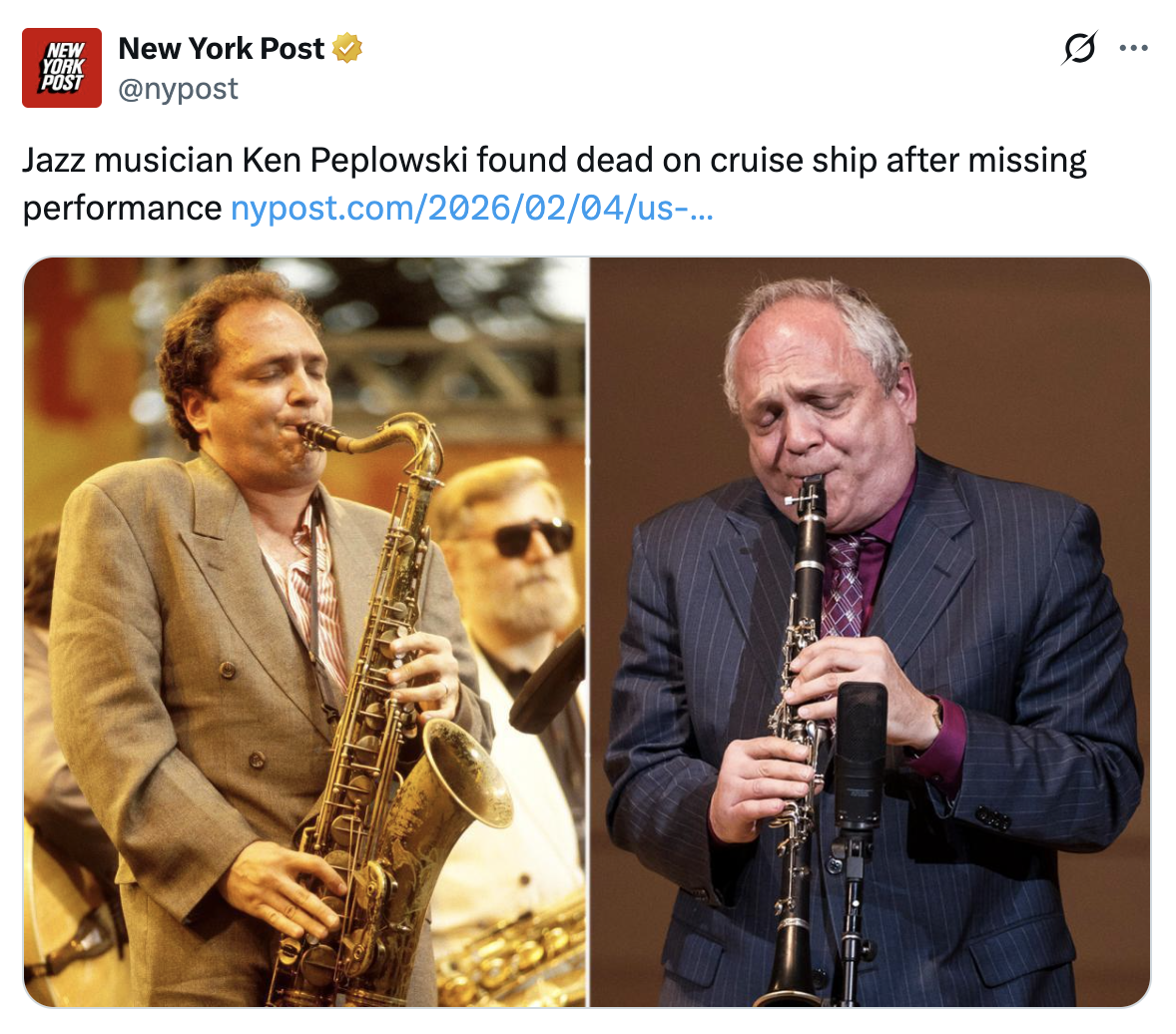Click the @nypost handle
The height and width of the screenshot is (1034, 1176).
pyautogui.click(x=179, y=89)
